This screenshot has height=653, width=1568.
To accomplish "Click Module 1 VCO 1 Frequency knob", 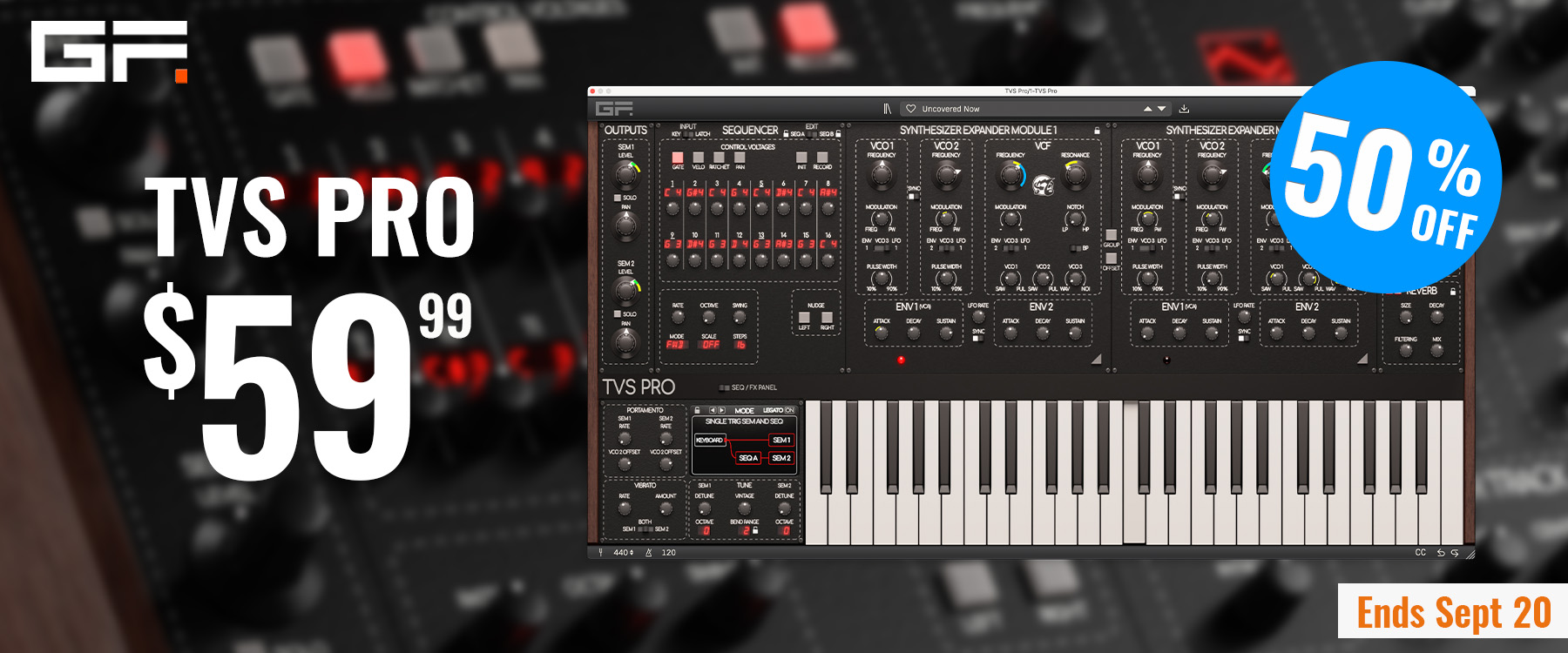I will pos(882,176).
